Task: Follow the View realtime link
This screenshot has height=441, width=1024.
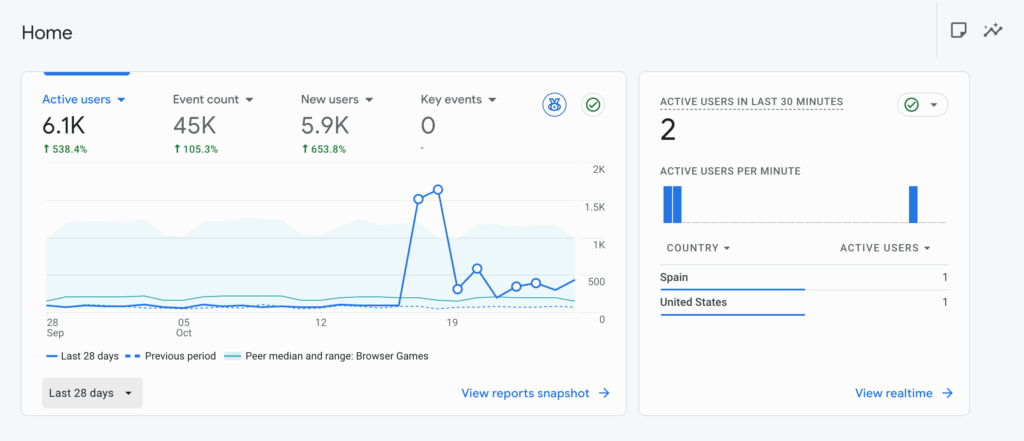Action: coord(895,393)
